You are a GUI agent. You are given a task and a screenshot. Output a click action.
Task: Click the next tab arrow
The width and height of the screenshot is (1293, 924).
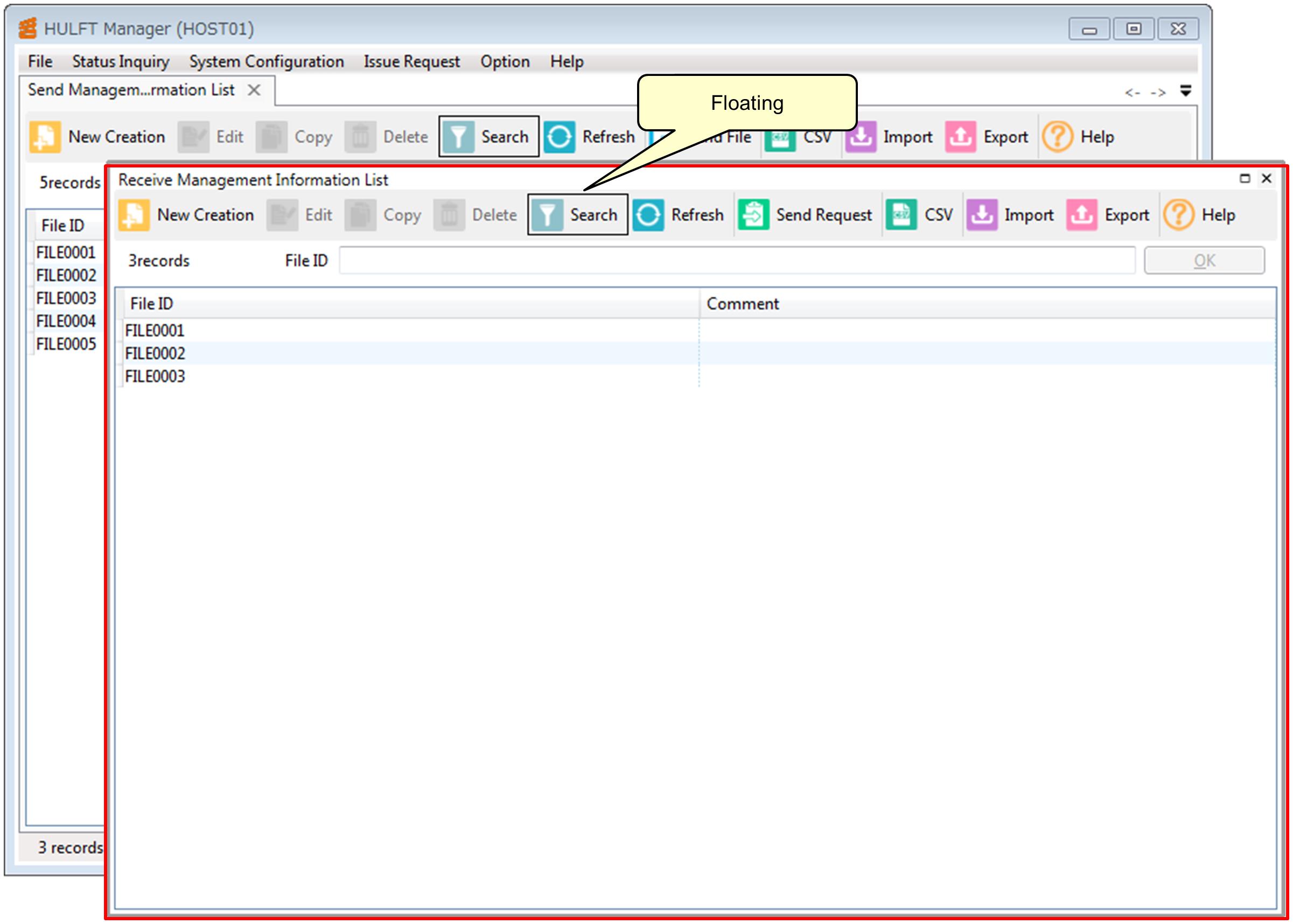(1157, 92)
